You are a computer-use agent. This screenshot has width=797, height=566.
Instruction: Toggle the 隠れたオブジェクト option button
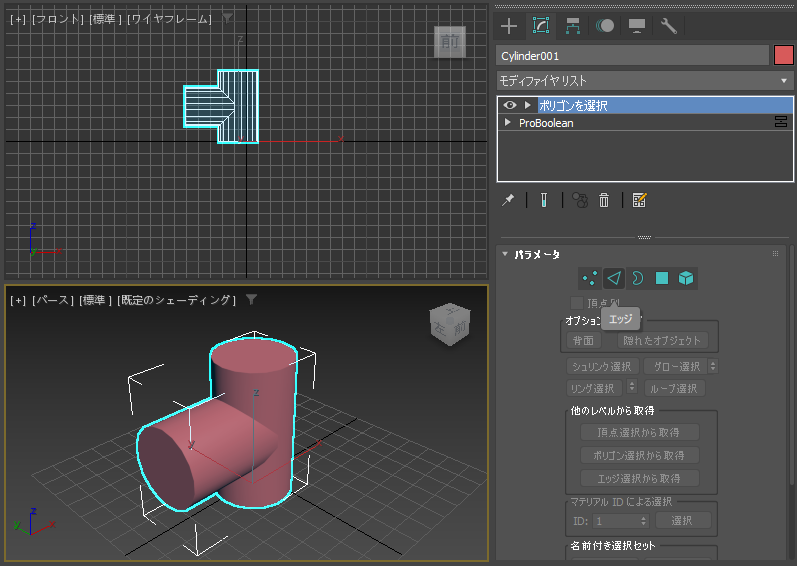pos(662,340)
